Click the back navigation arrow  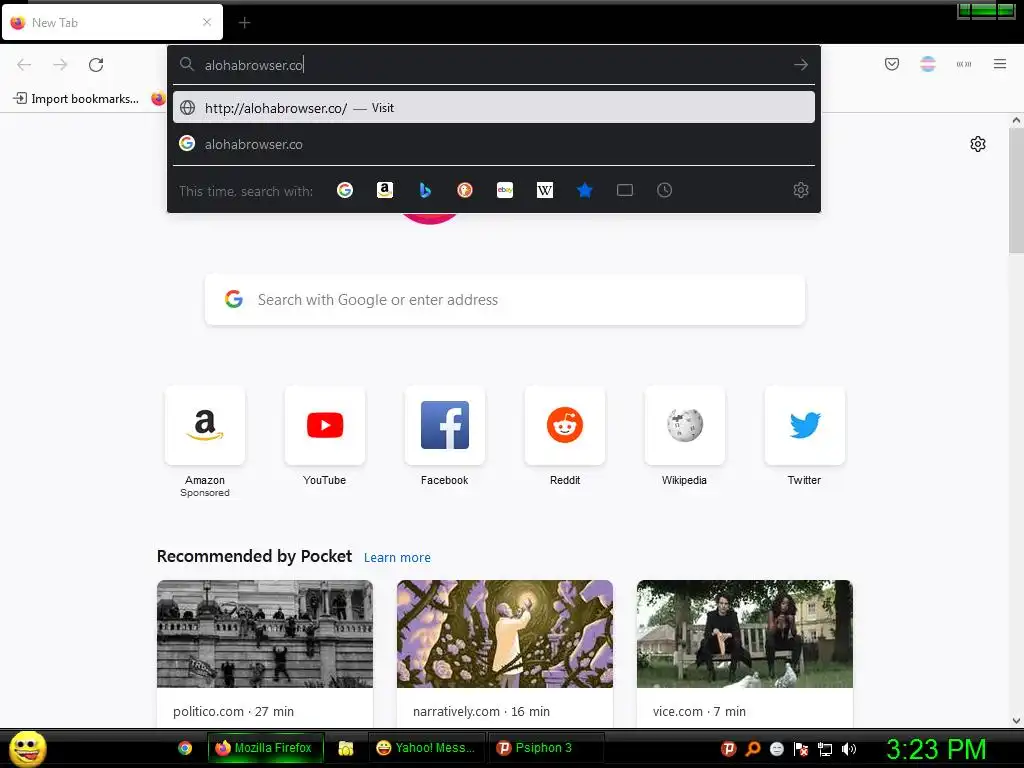click(x=24, y=65)
